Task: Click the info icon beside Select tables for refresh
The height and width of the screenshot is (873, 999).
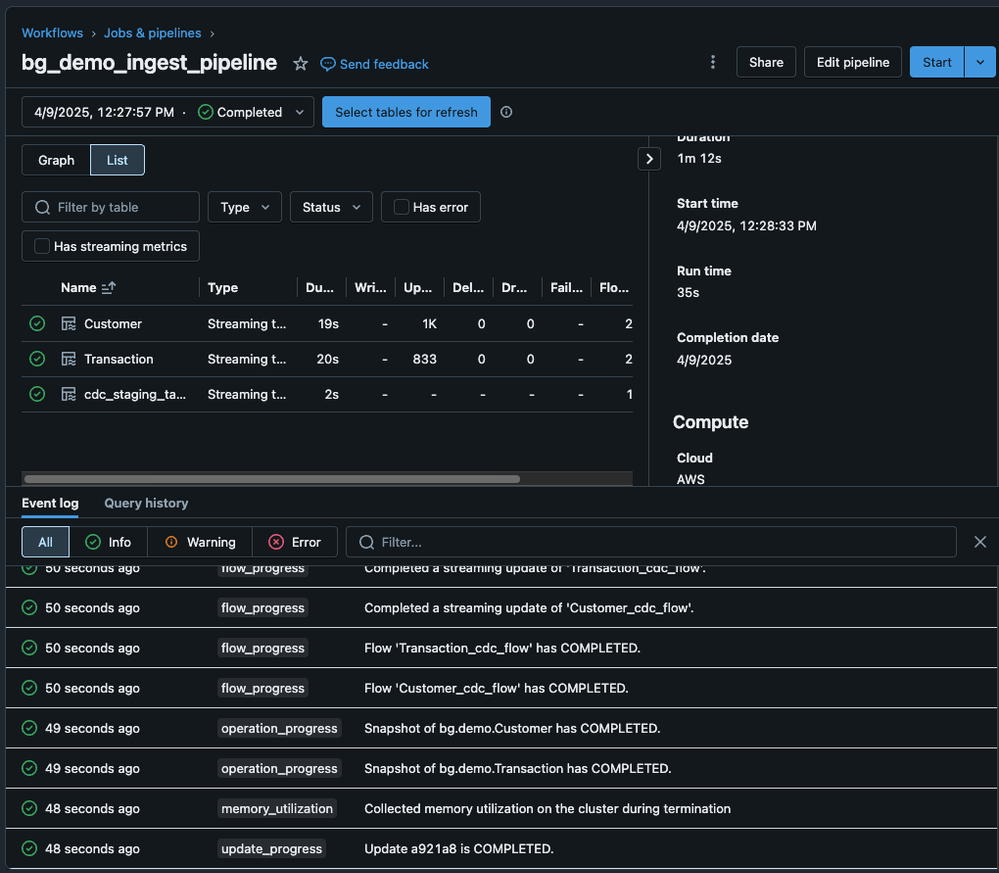Action: pyautogui.click(x=506, y=112)
